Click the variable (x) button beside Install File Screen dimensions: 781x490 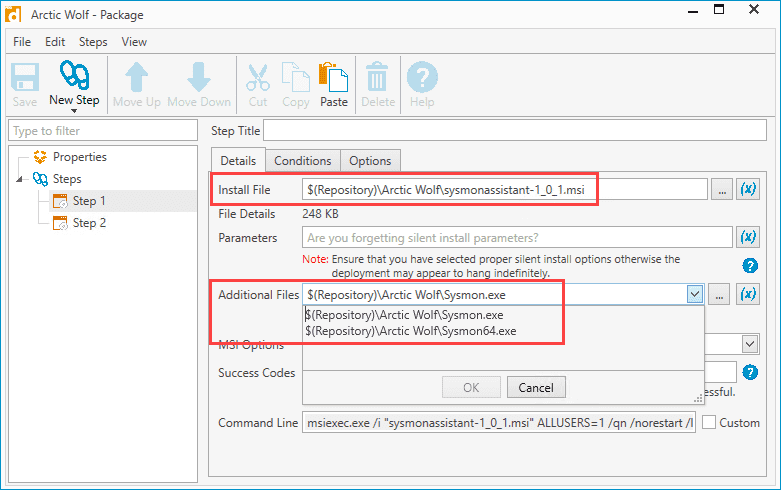point(748,189)
